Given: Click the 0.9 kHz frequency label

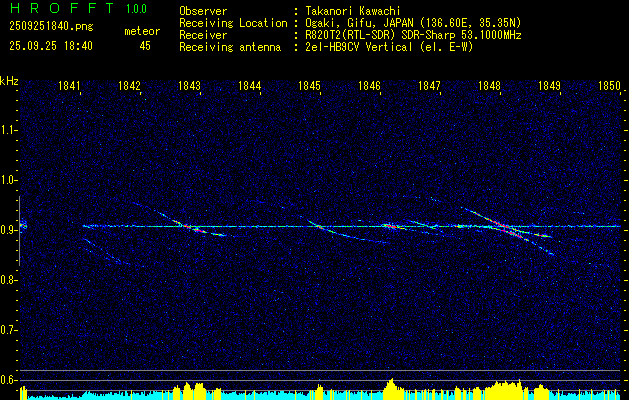Looking at the screenshot, I should (x=7, y=230).
